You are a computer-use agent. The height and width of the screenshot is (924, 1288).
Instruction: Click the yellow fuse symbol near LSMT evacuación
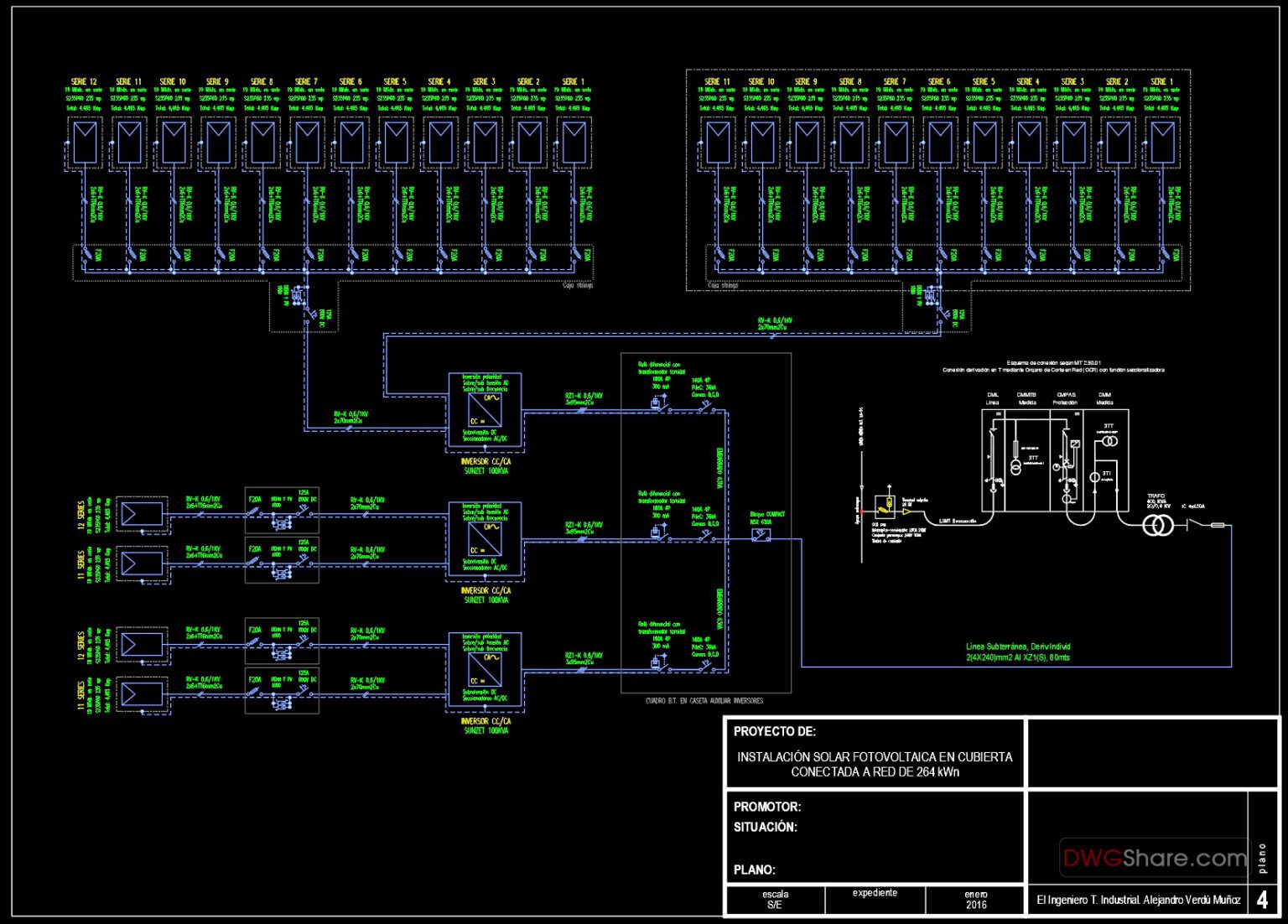pyautogui.click(x=888, y=503)
